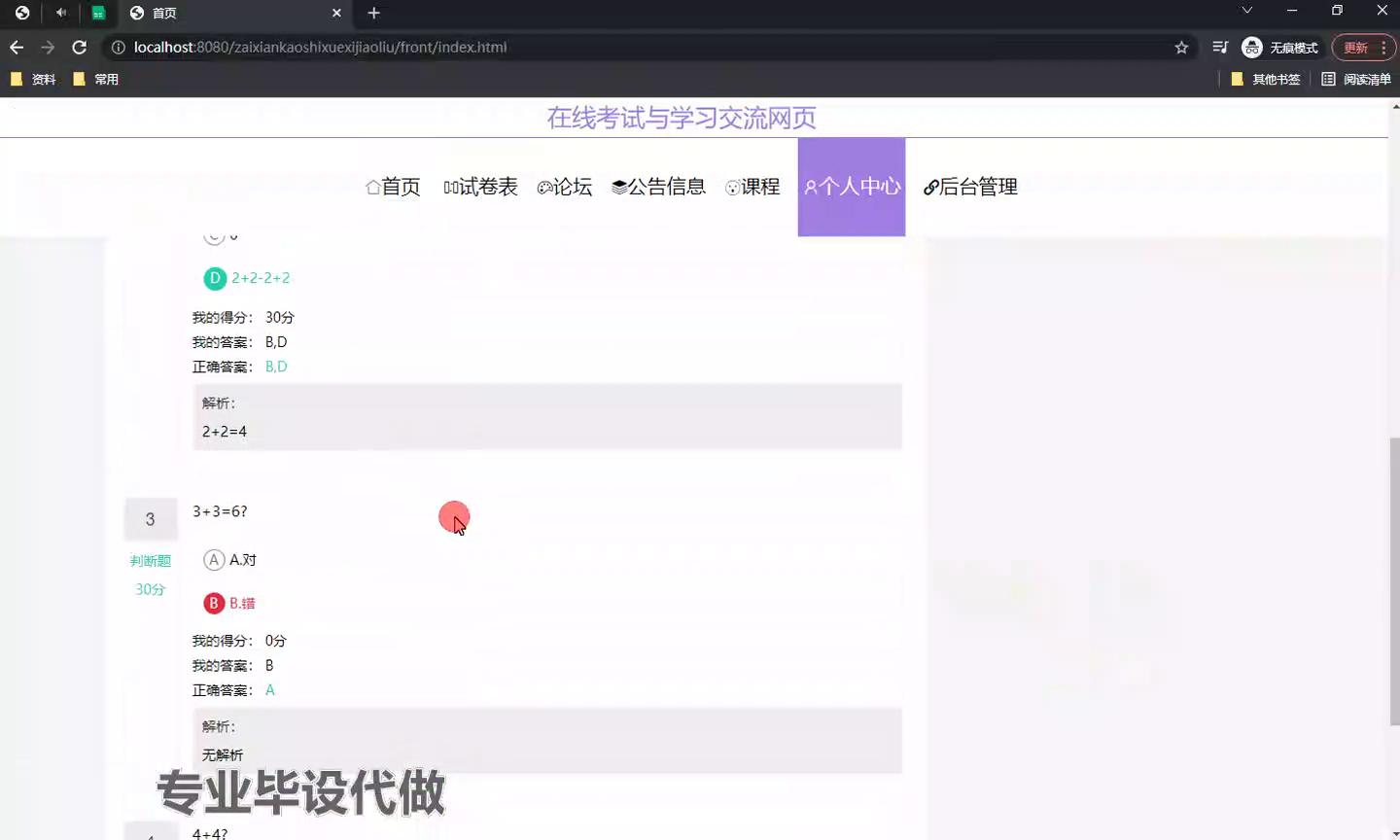The height and width of the screenshot is (840, 1400).
Task: Expand the tab search chevron
Action: point(1246,11)
